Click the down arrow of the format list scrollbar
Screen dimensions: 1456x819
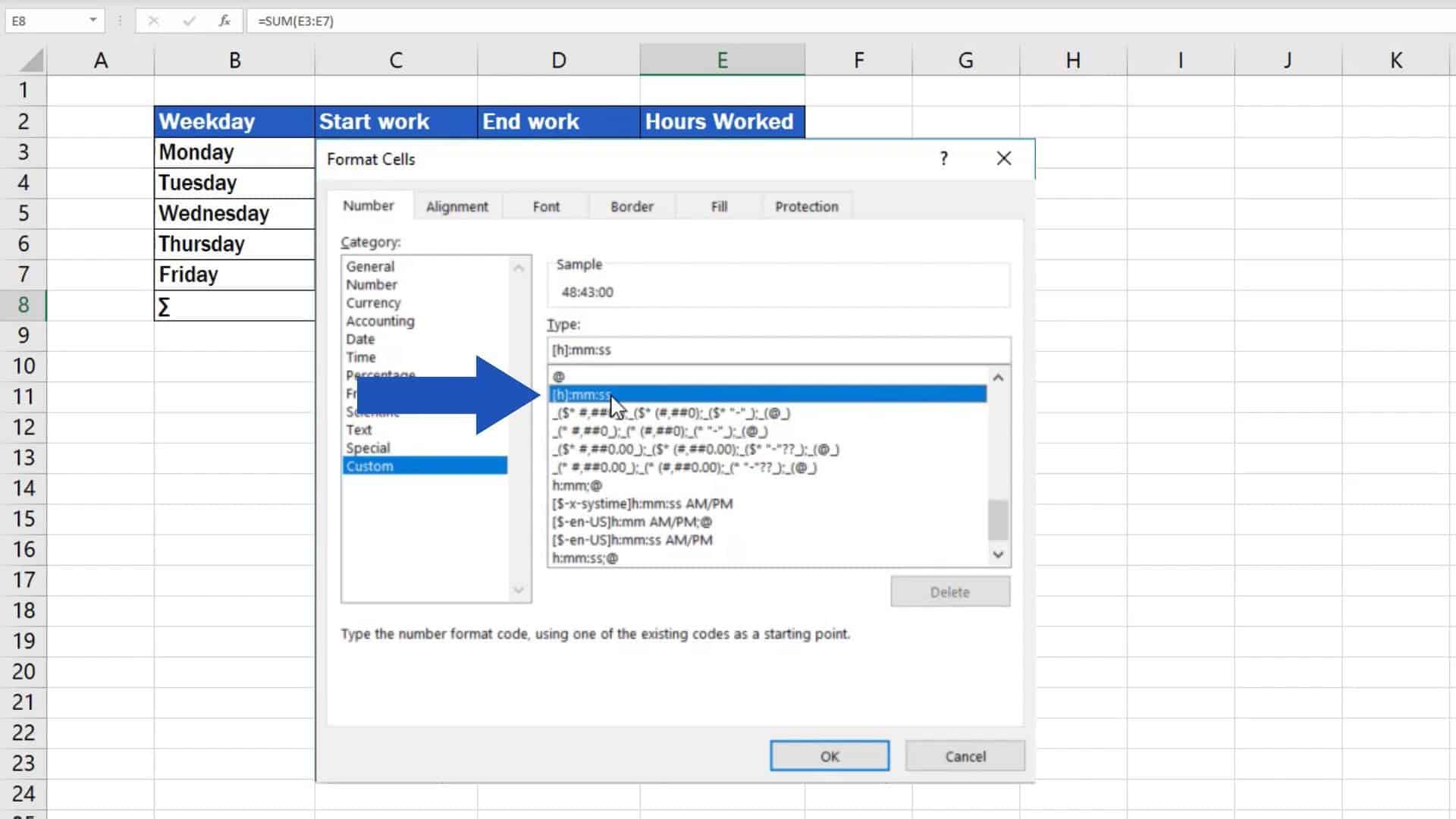tap(997, 554)
